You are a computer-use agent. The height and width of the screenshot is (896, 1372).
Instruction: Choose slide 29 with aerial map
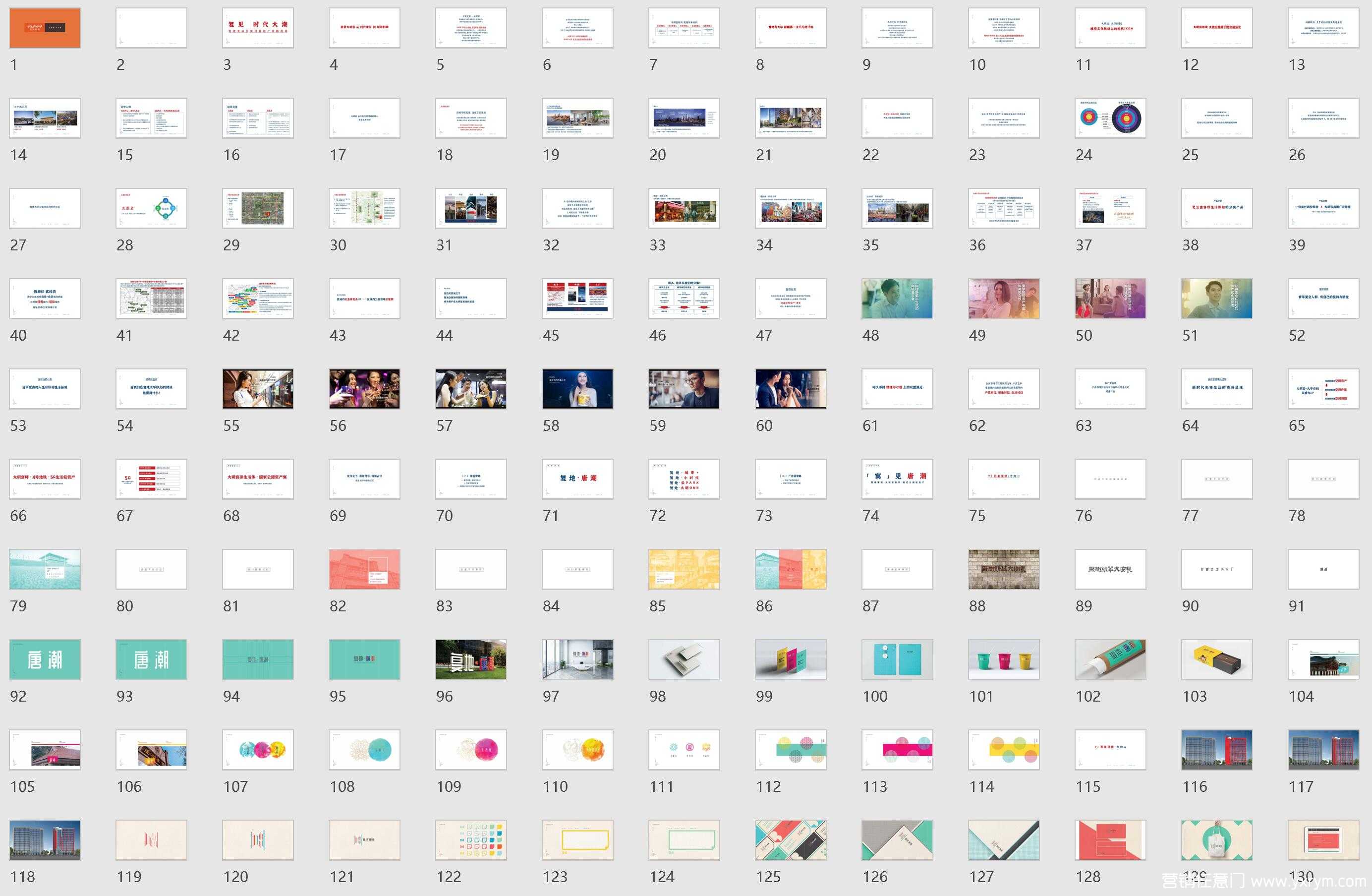click(x=258, y=208)
